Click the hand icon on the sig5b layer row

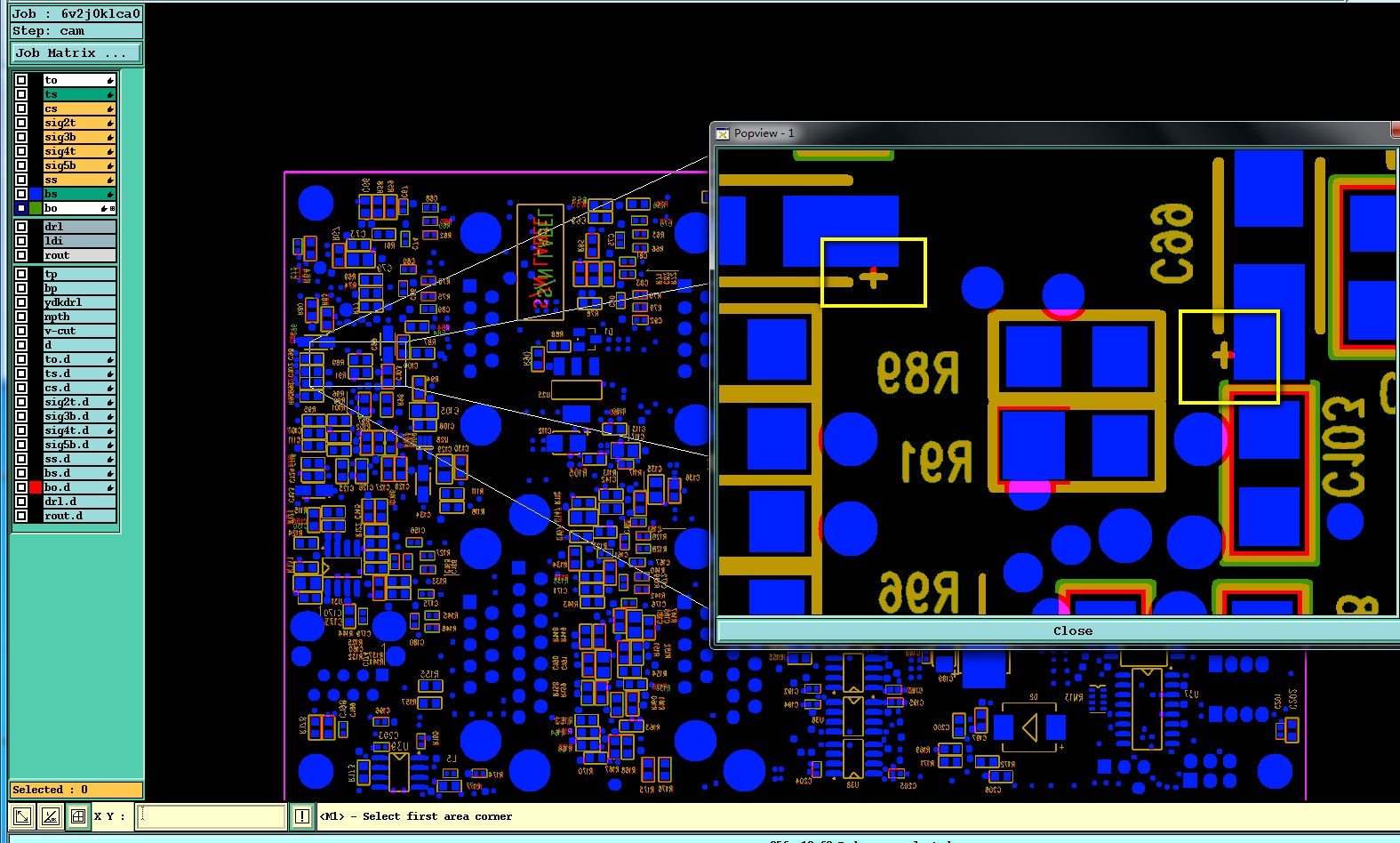click(110, 165)
